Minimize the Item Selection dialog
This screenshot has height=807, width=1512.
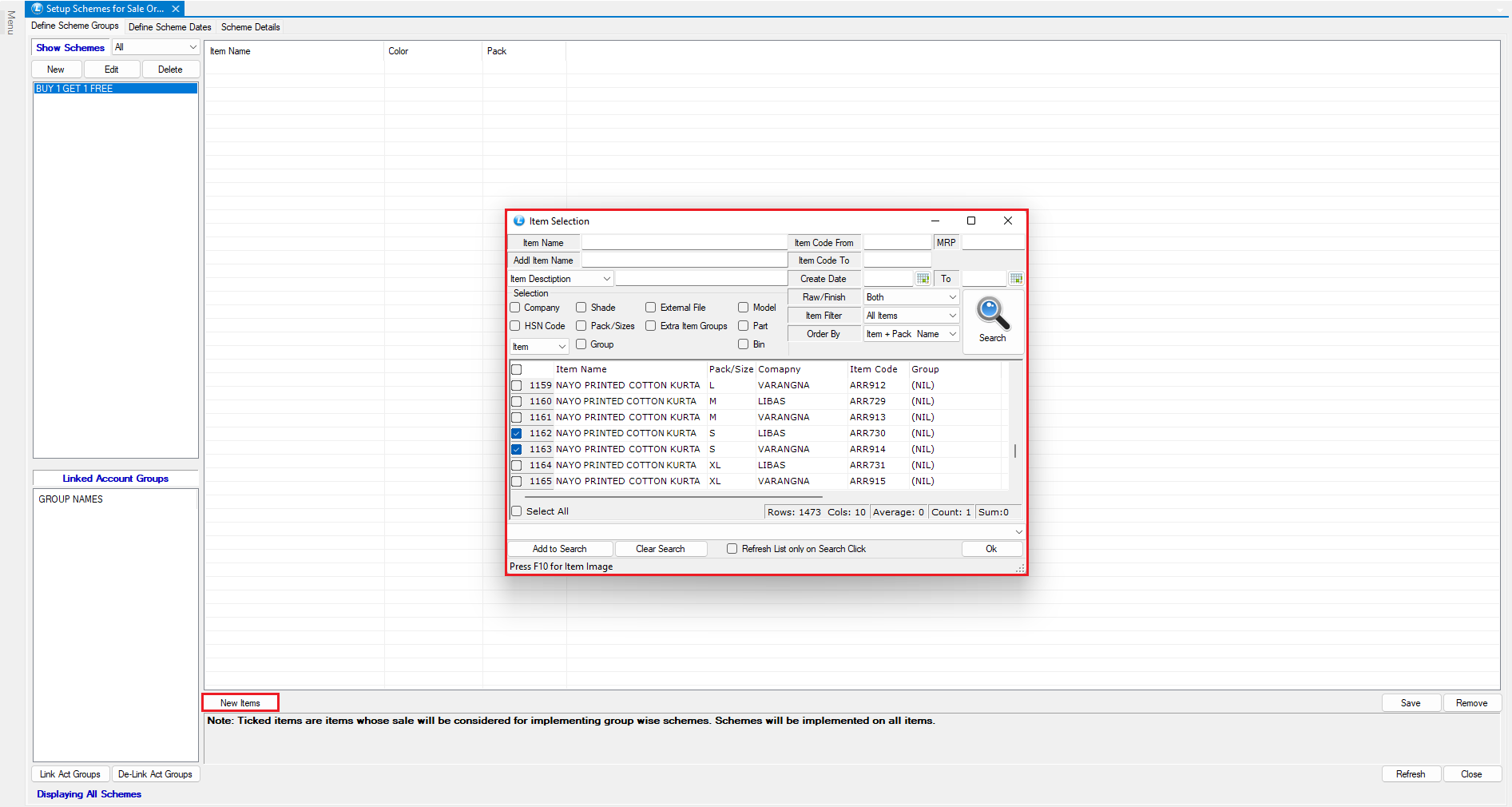(935, 221)
